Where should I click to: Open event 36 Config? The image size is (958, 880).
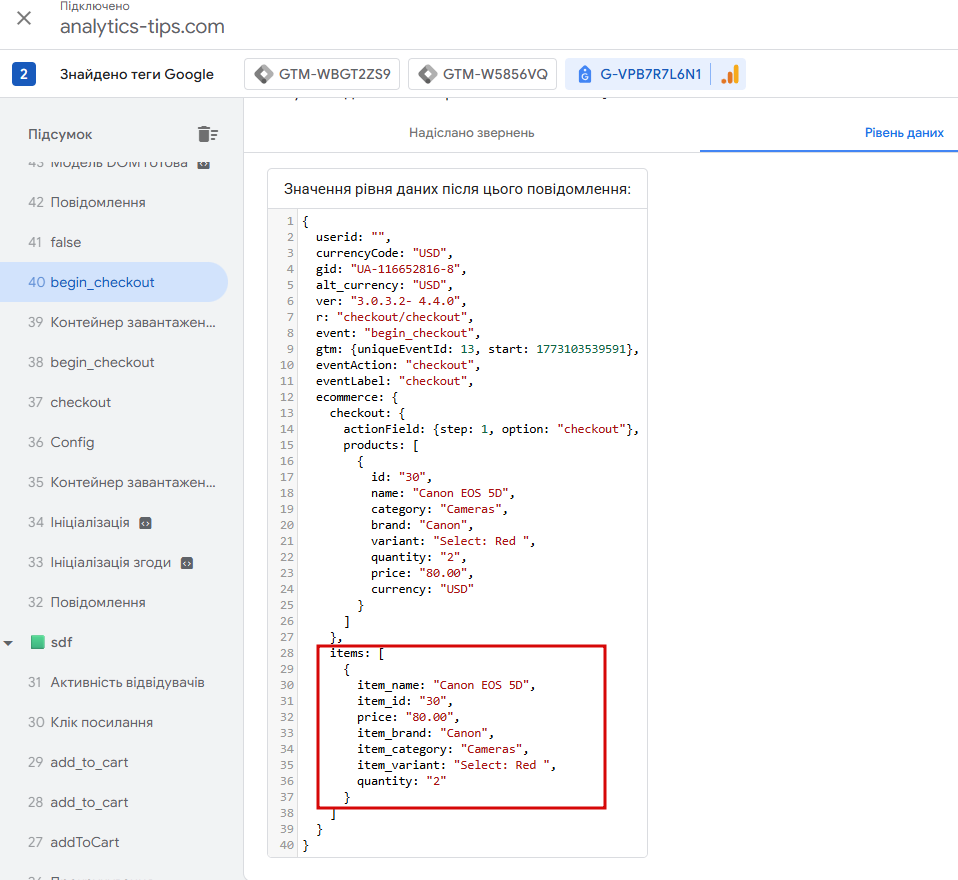click(72, 442)
